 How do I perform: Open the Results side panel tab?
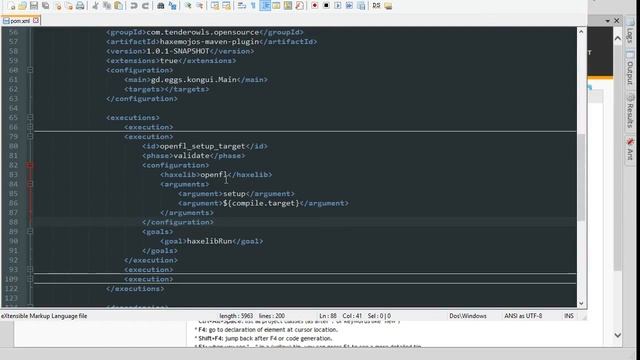tap(630, 111)
